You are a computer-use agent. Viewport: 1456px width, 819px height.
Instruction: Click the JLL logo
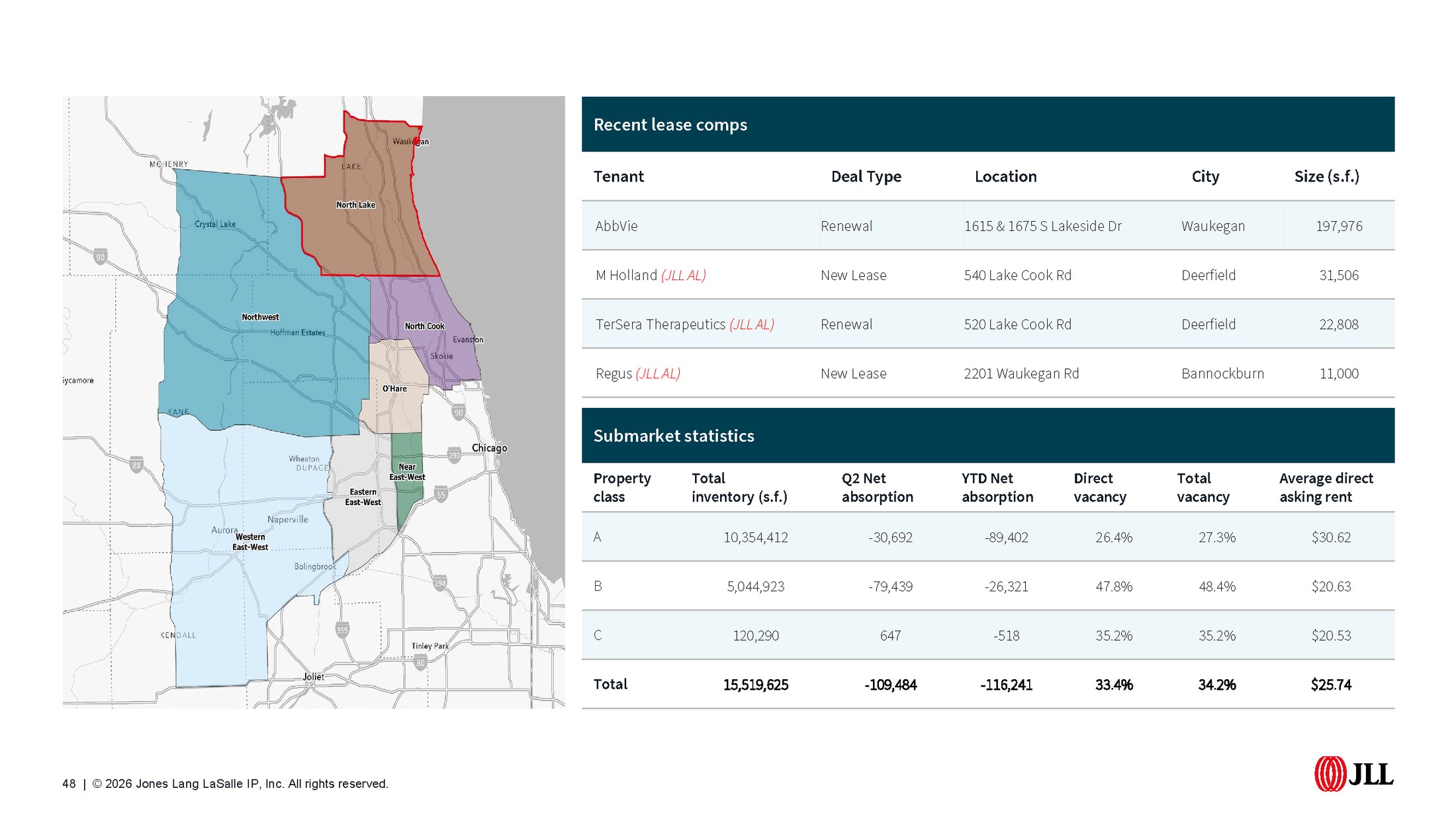[x=1353, y=773]
